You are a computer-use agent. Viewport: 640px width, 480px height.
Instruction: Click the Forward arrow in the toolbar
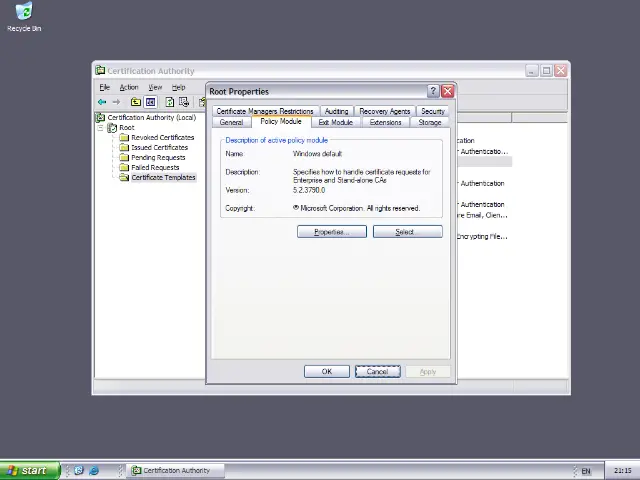click(116, 102)
